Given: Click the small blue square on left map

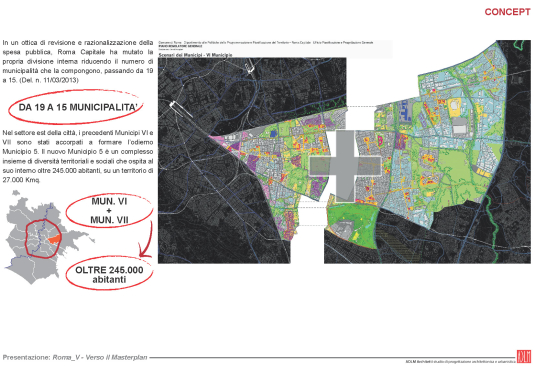Looking at the screenshot, I should (x=273, y=134).
